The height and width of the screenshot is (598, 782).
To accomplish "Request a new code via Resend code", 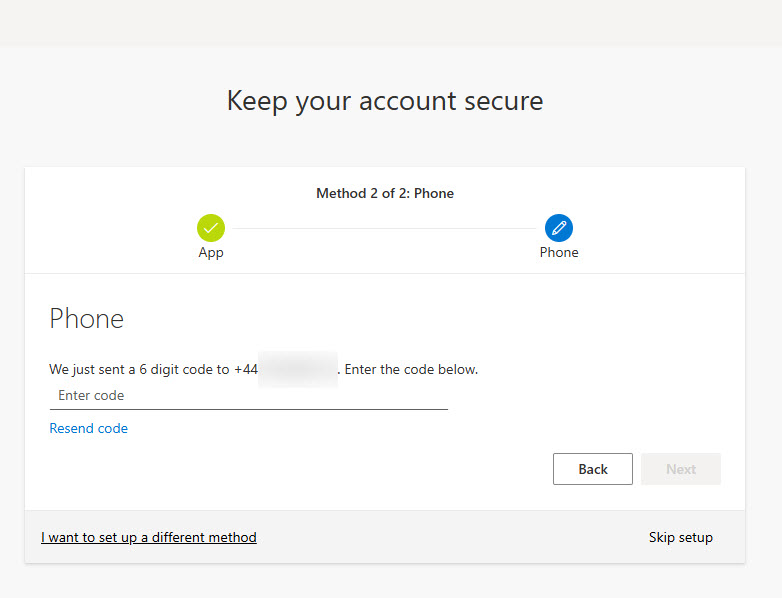I will [x=89, y=429].
